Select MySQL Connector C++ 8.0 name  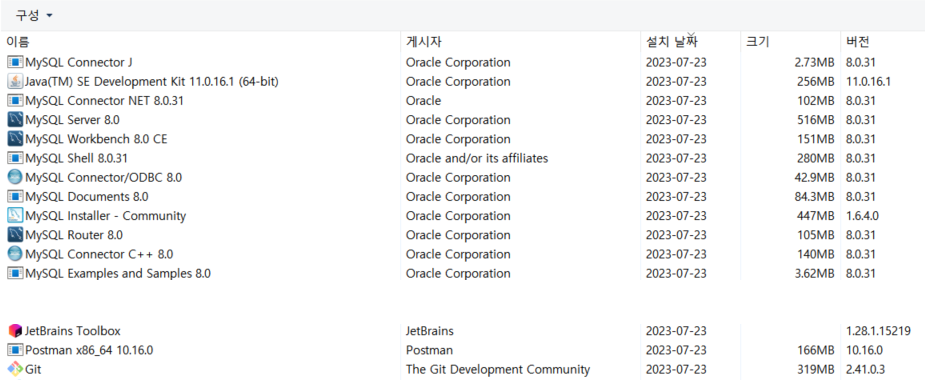(x=99, y=254)
